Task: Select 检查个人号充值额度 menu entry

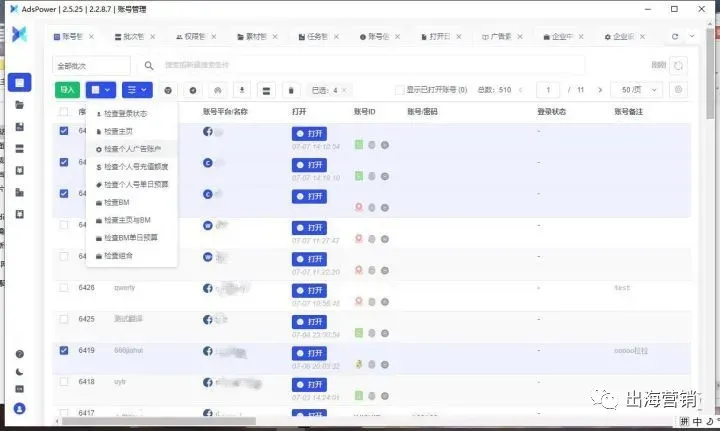Action: pos(131,167)
